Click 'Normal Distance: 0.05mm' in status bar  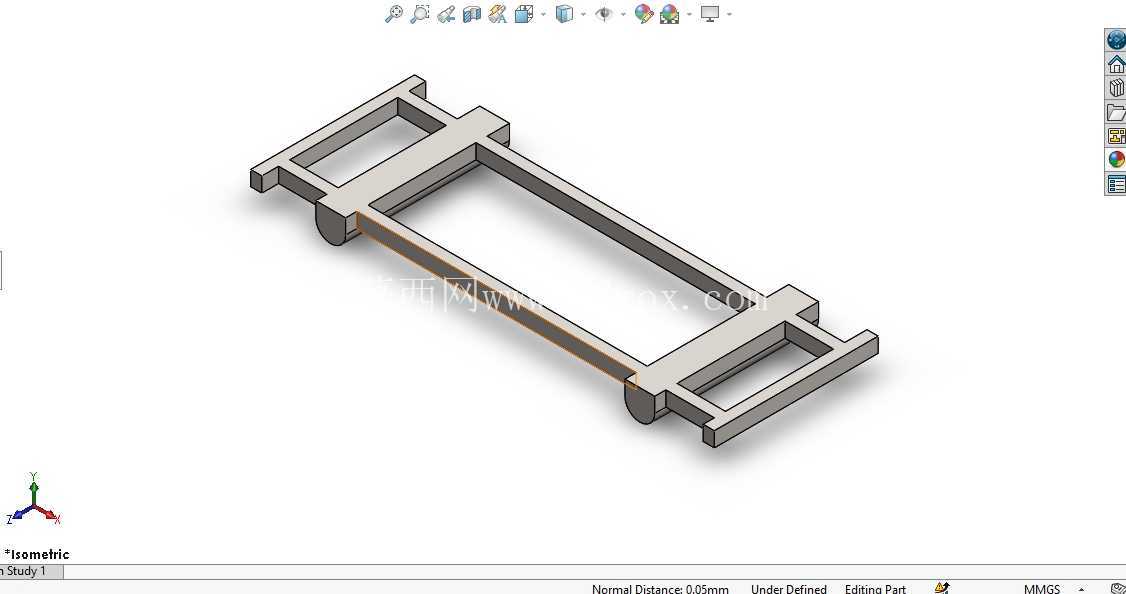tap(660, 589)
